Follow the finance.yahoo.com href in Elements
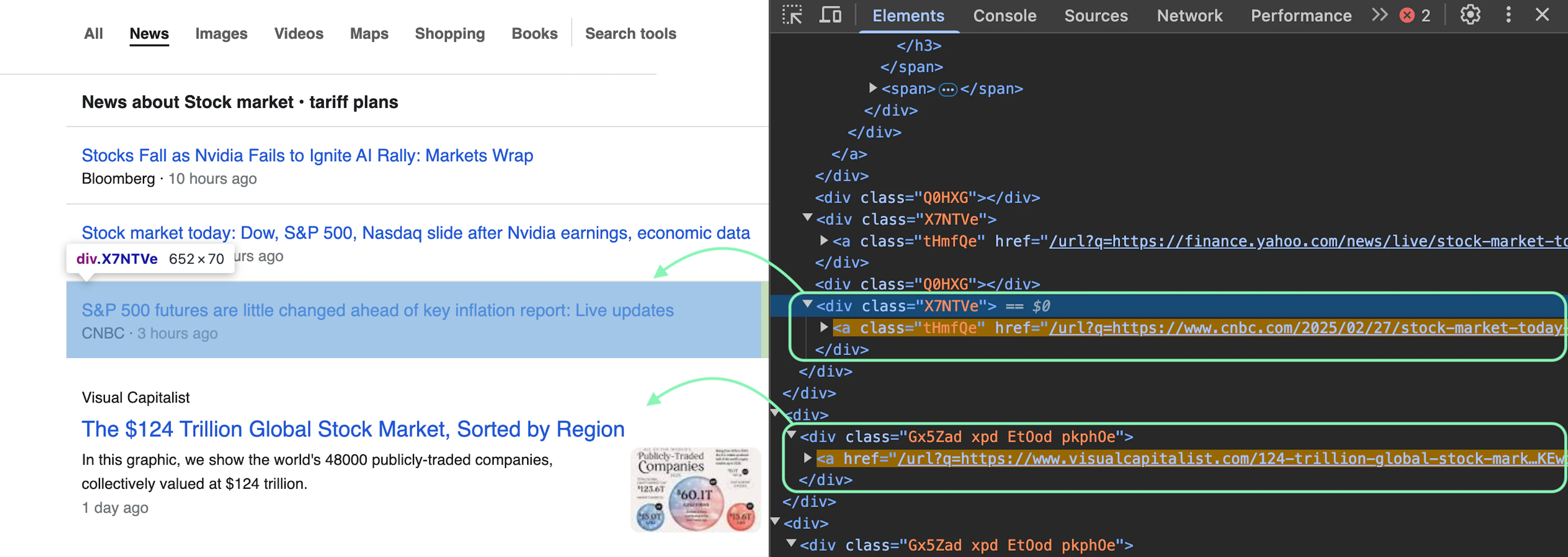Image resolution: width=1568 pixels, height=557 pixels. coord(1308,242)
